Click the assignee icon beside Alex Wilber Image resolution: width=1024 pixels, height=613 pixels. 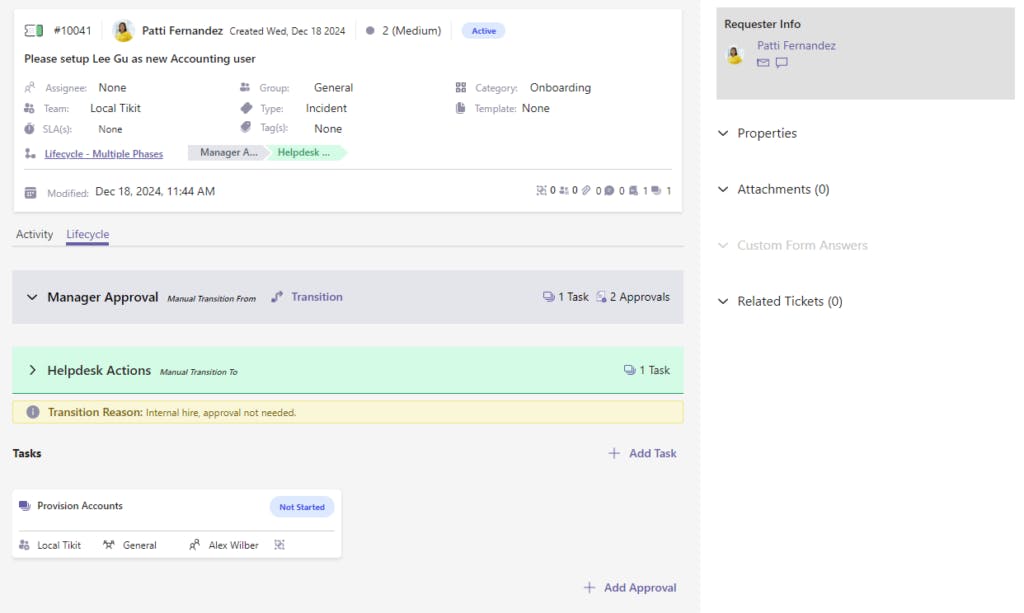tap(194, 545)
